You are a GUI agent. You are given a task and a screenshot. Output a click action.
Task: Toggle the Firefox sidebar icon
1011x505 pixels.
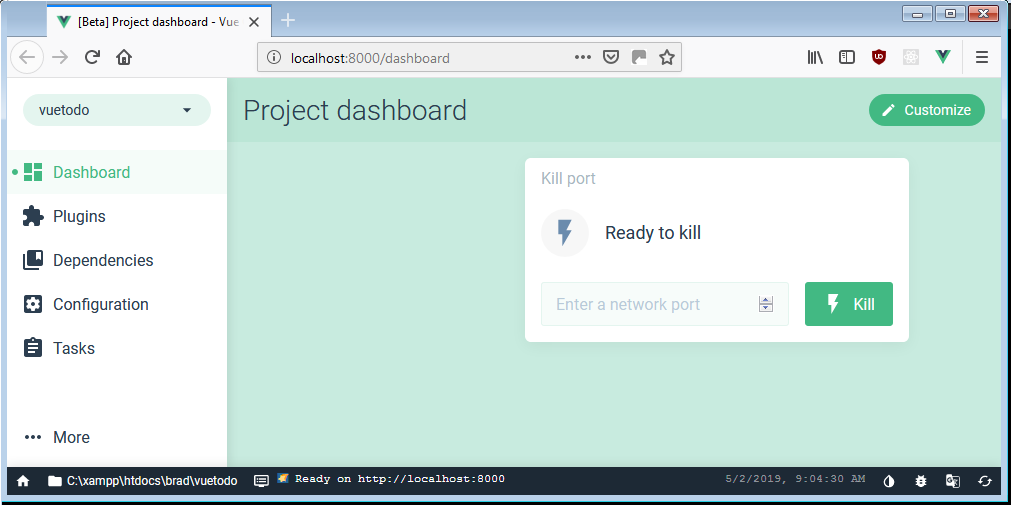click(847, 57)
